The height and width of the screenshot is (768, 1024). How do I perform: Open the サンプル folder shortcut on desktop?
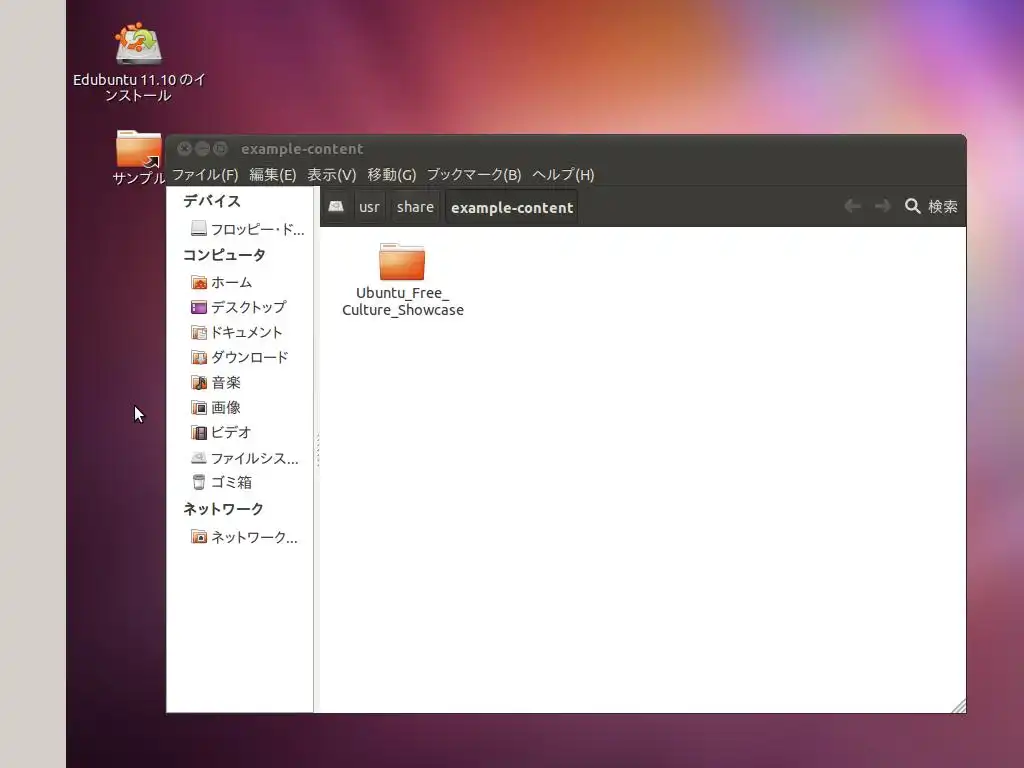[x=138, y=149]
